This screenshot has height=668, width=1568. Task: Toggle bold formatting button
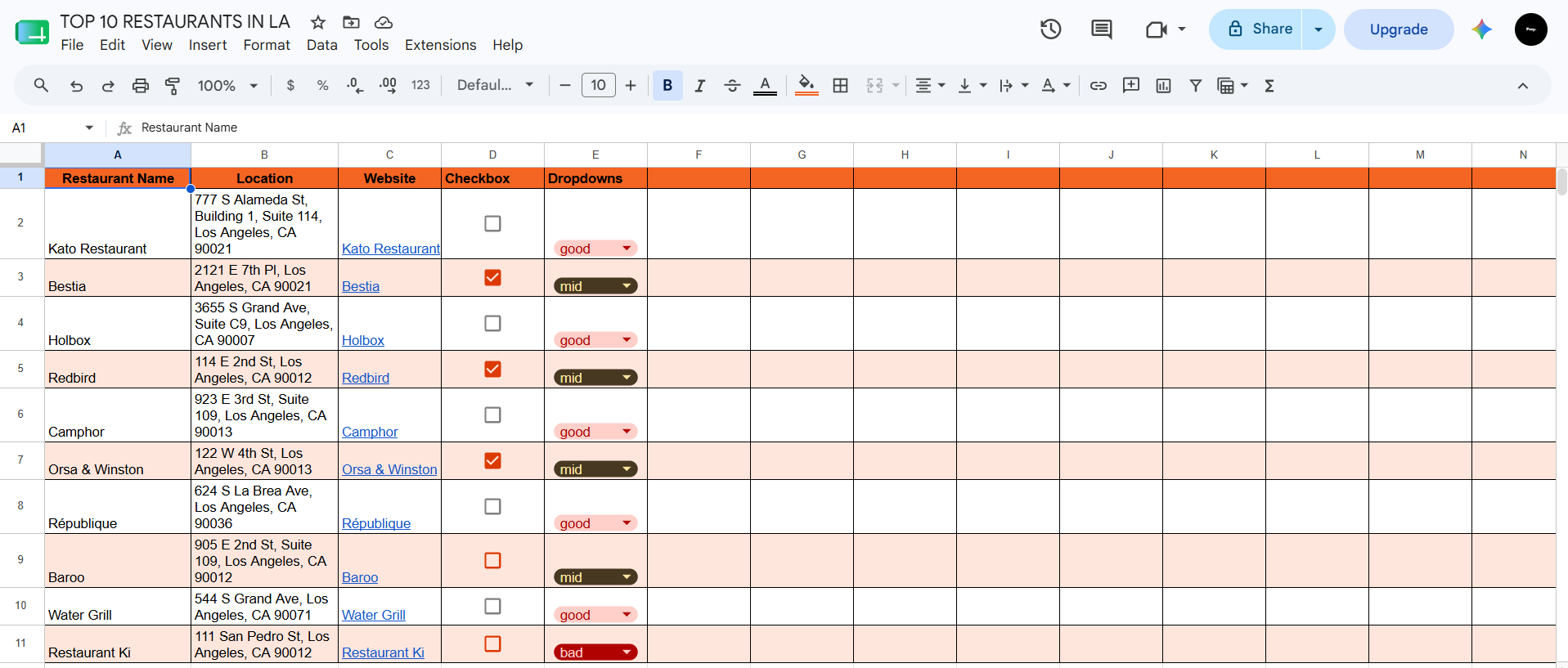coord(667,85)
